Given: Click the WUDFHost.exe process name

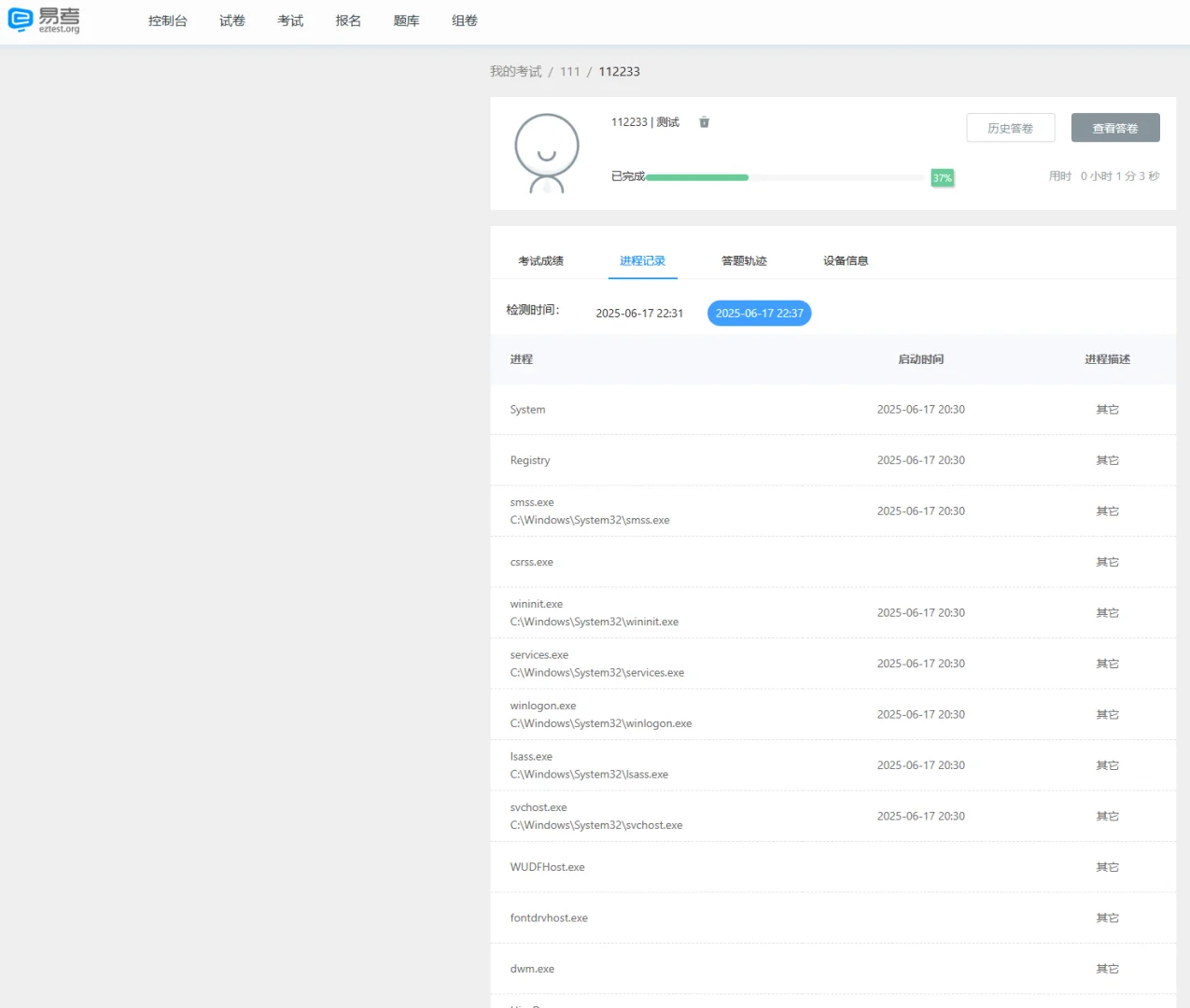Looking at the screenshot, I should [x=548, y=868].
